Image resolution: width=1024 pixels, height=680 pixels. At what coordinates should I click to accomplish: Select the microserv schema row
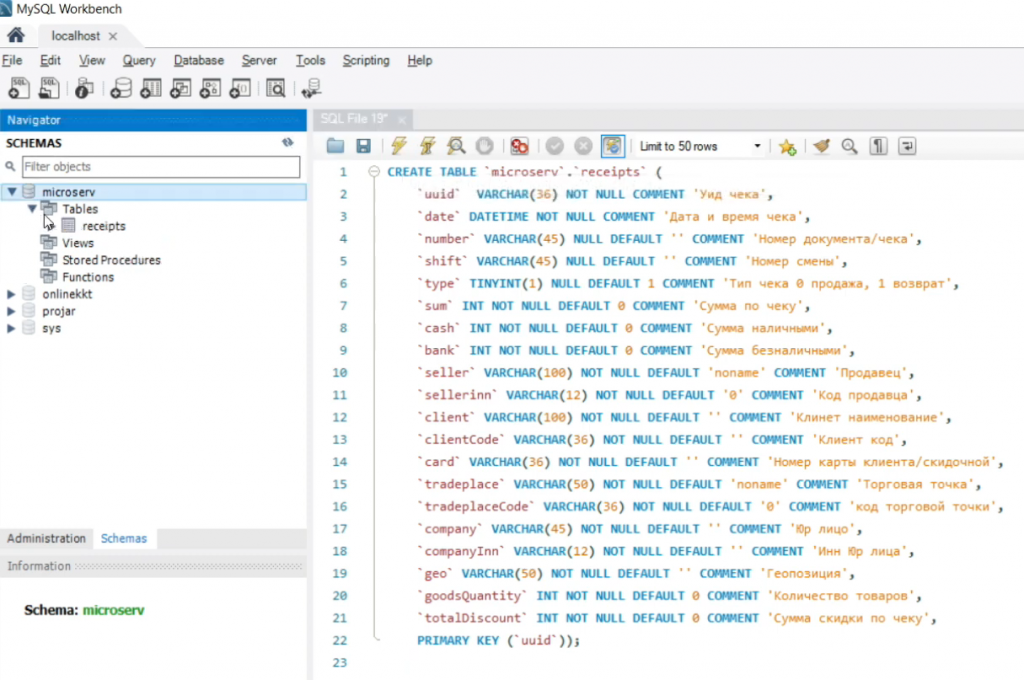(153, 191)
